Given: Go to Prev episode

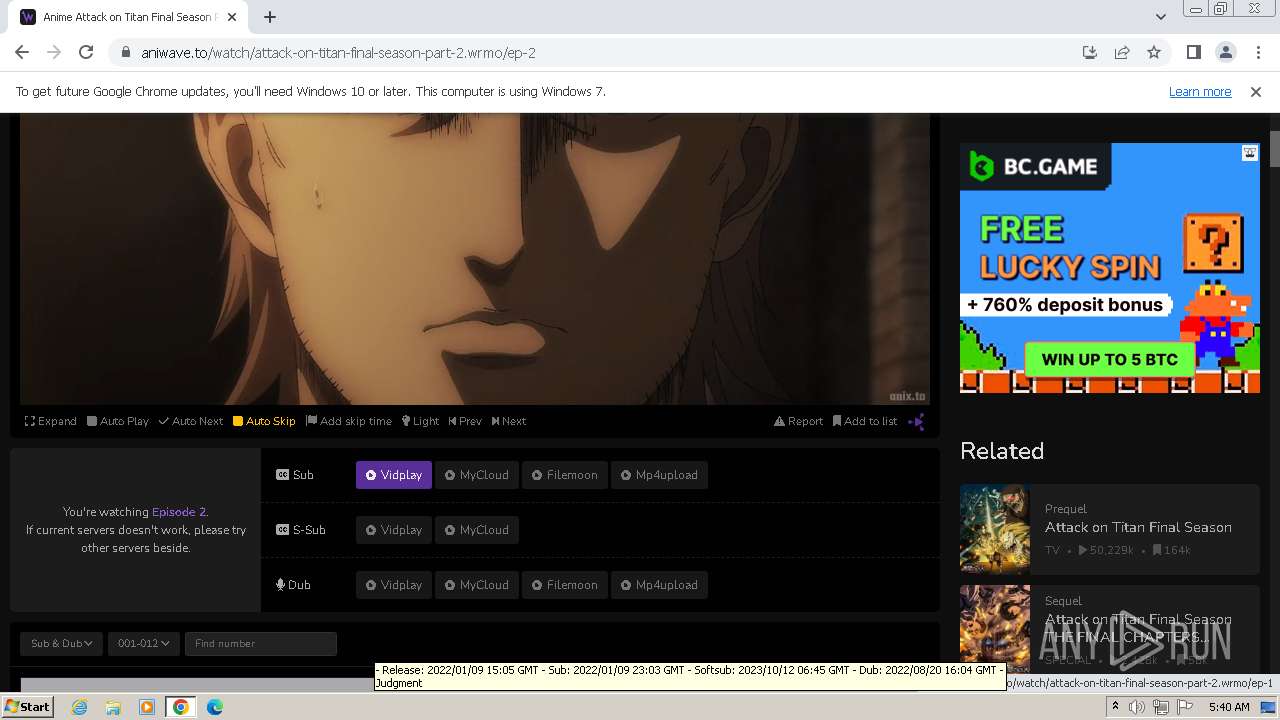Looking at the screenshot, I should (x=465, y=421).
